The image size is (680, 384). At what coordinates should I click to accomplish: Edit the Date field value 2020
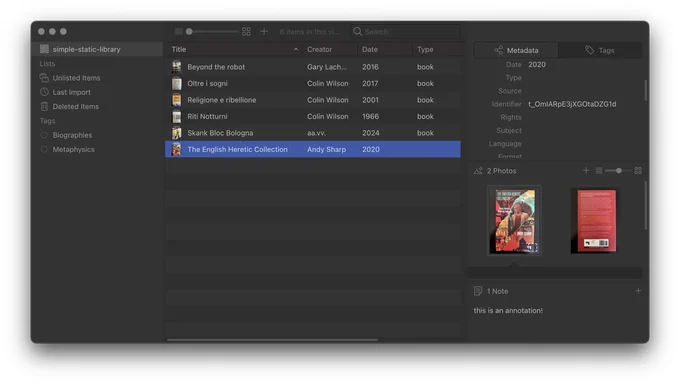pyautogui.click(x=537, y=65)
